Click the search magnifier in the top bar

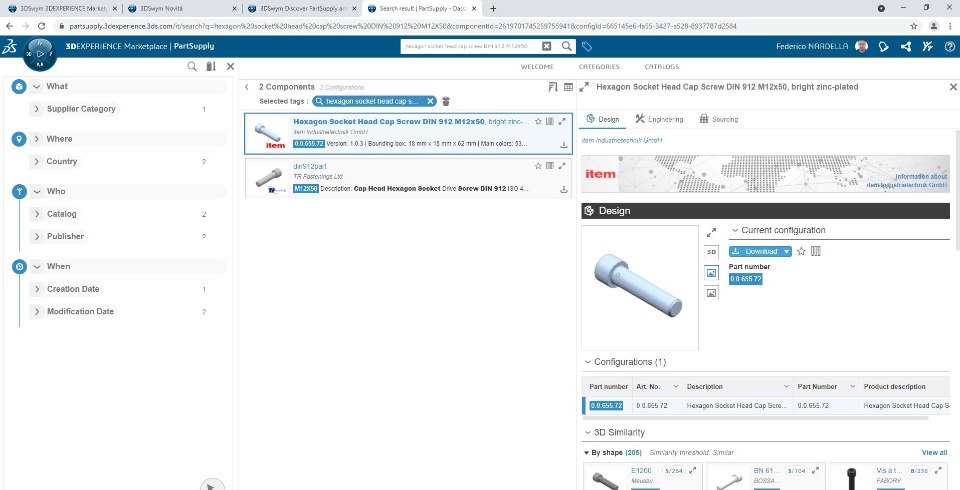[x=567, y=46]
